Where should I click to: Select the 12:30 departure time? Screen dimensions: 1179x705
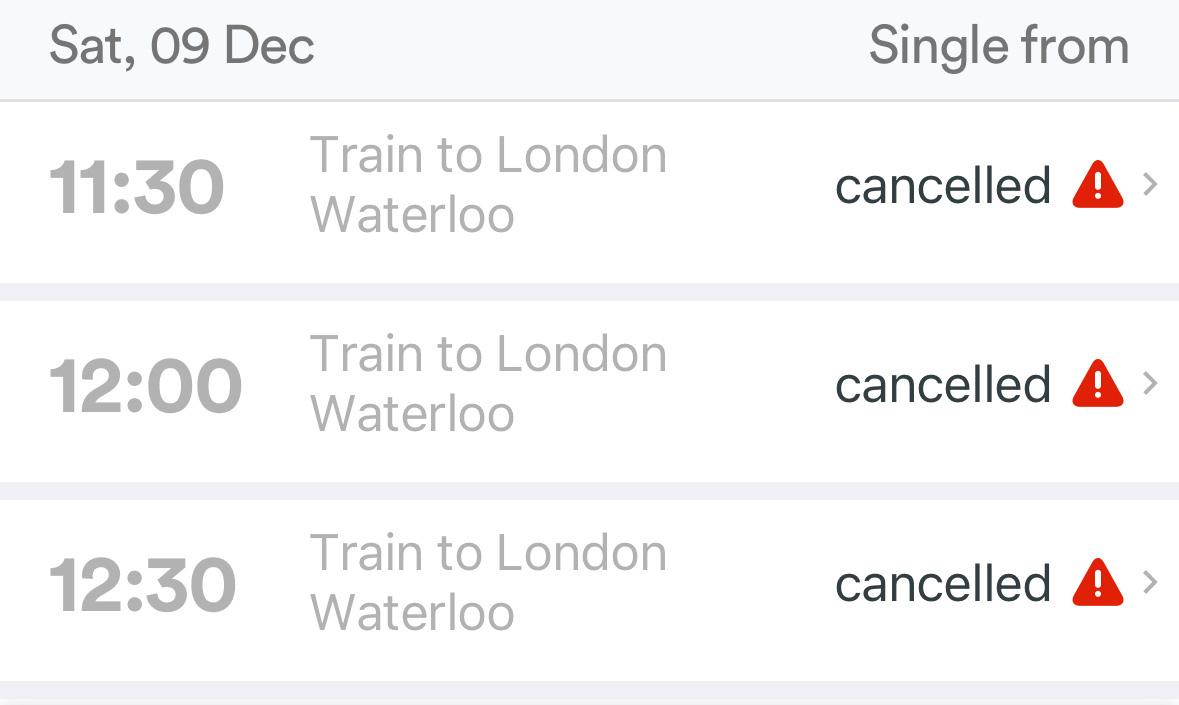142,585
